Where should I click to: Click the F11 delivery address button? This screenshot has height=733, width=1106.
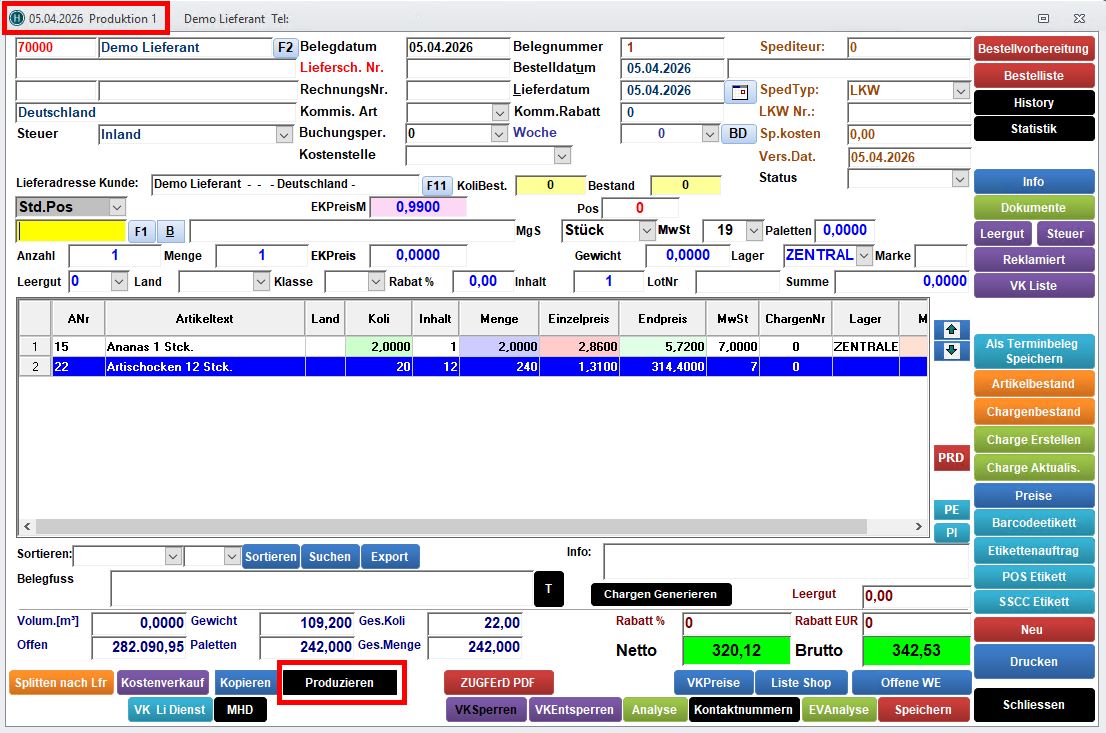coord(437,185)
